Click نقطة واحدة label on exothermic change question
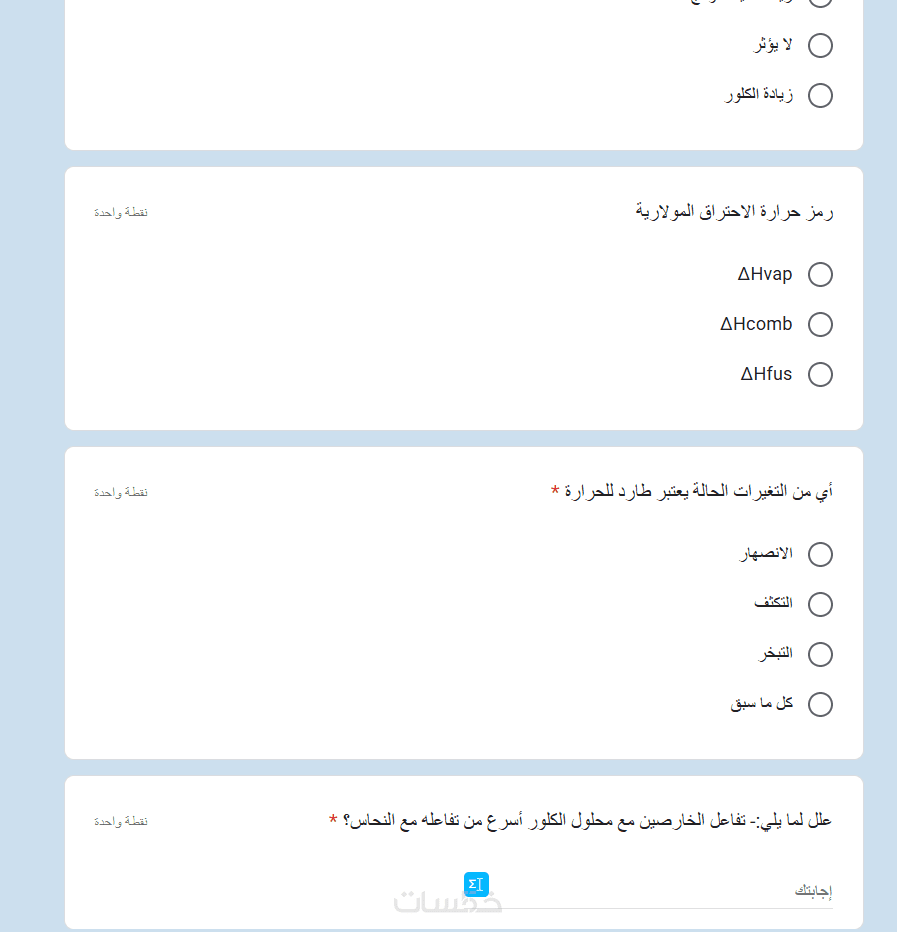This screenshot has height=932, width=897. (121, 492)
